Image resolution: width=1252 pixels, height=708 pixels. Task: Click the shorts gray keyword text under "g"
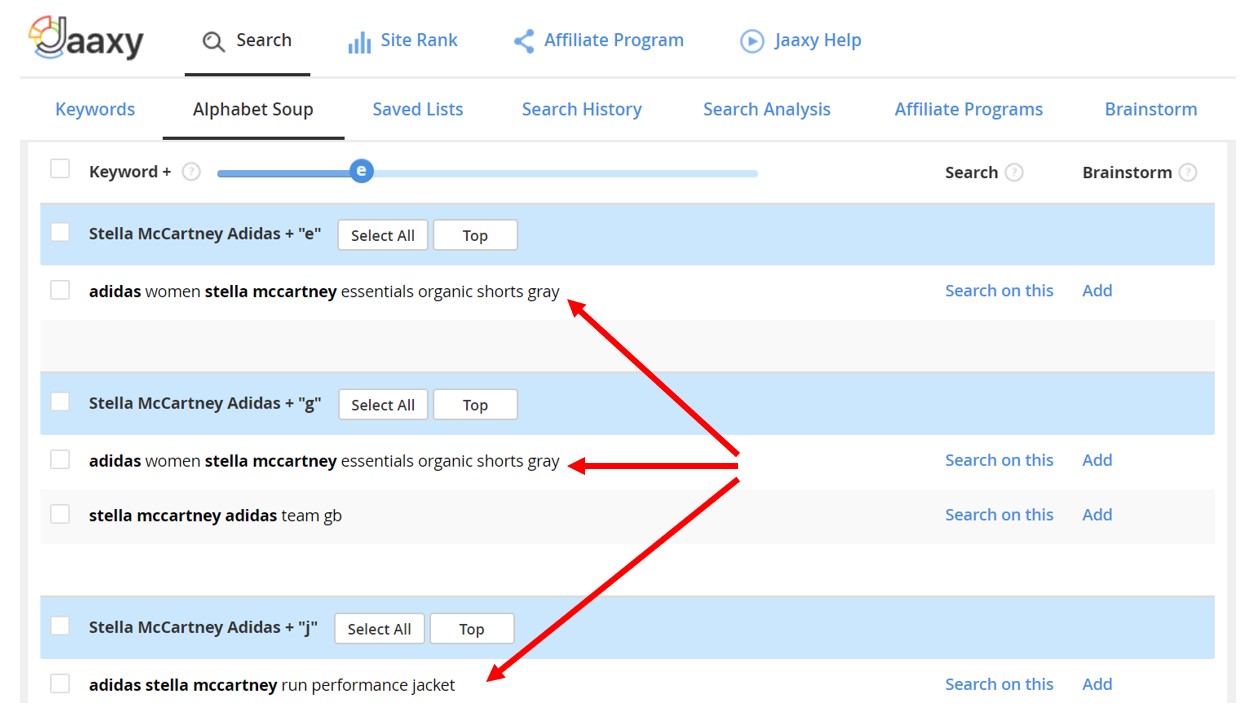(324, 461)
